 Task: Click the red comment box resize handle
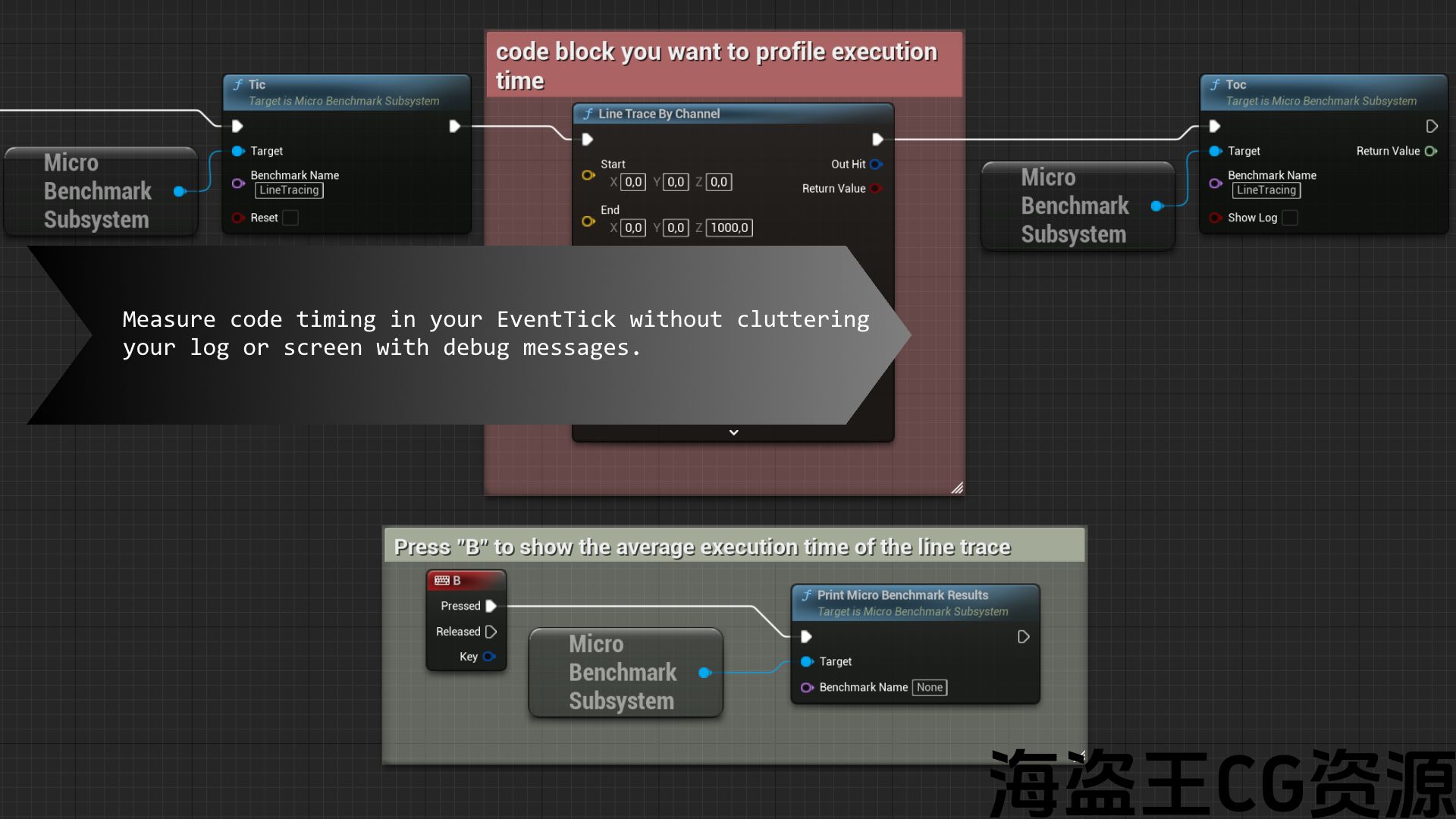(x=957, y=488)
